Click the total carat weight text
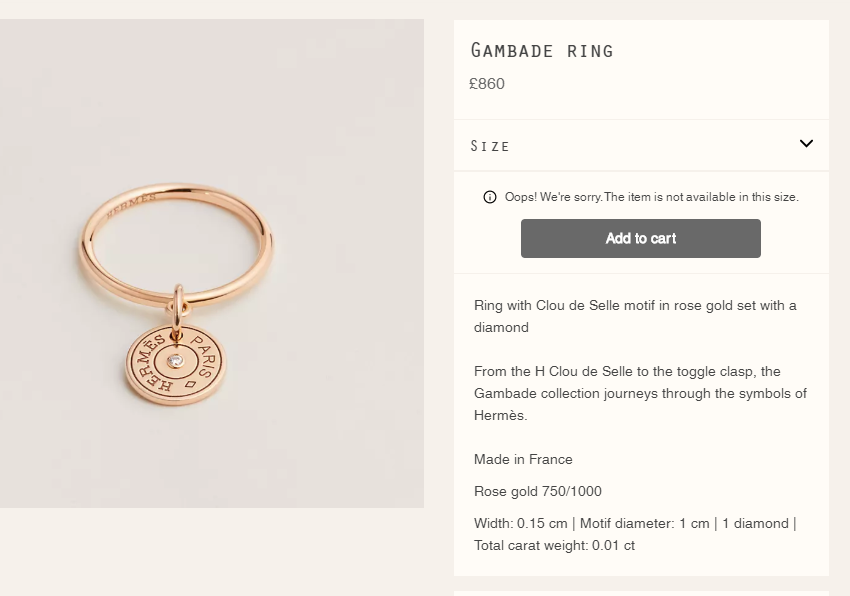Screen dimensions: 850x596 pos(554,545)
